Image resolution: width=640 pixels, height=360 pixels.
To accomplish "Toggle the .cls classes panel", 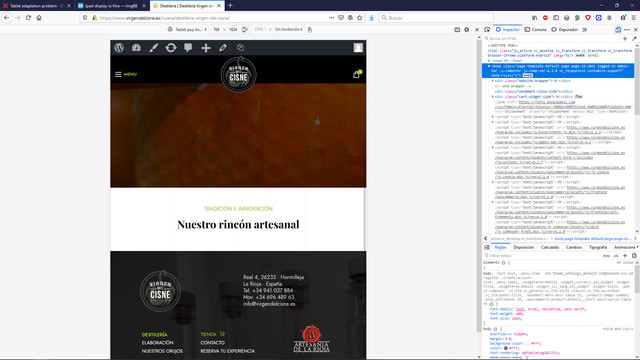I will 616,256.
